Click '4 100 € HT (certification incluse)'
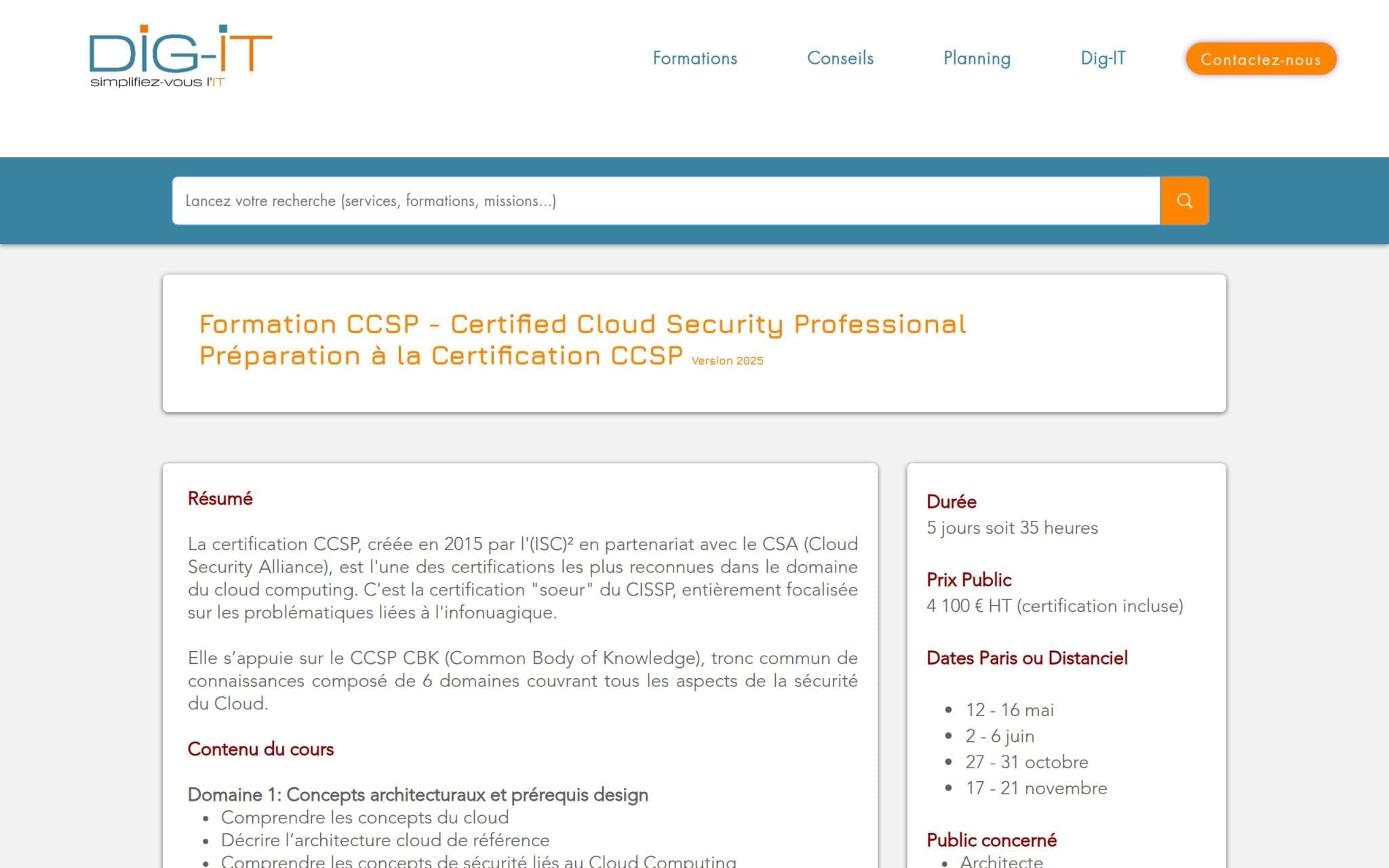Viewport: 1389px width, 868px height. coord(1055,606)
